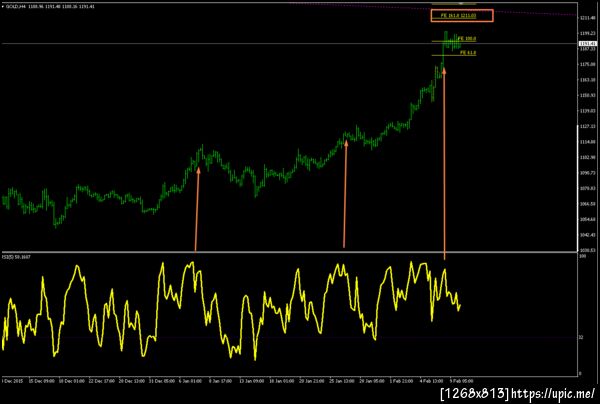Click the 9 Feb 05:00 time label
The height and width of the screenshot is (404, 600).
461,381
